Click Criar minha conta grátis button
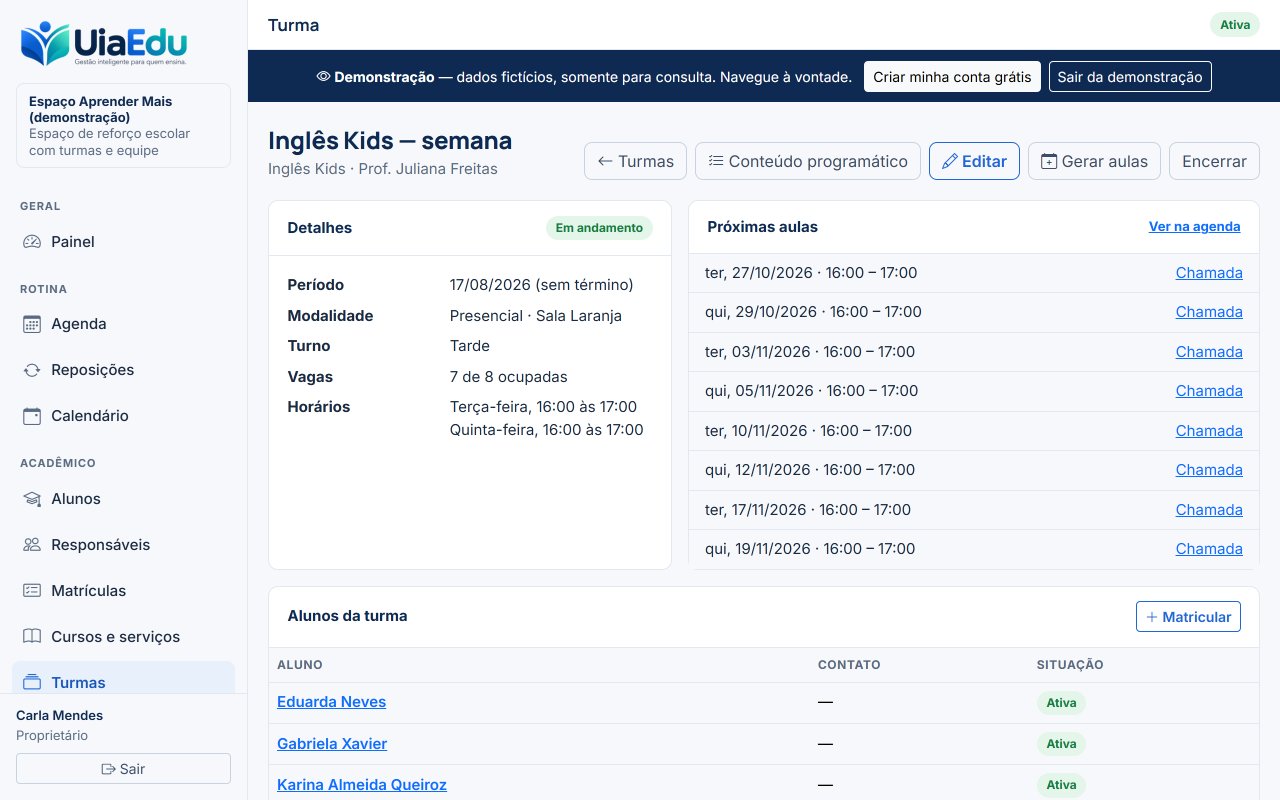The width and height of the screenshot is (1280, 800). (x=952, y=77)
